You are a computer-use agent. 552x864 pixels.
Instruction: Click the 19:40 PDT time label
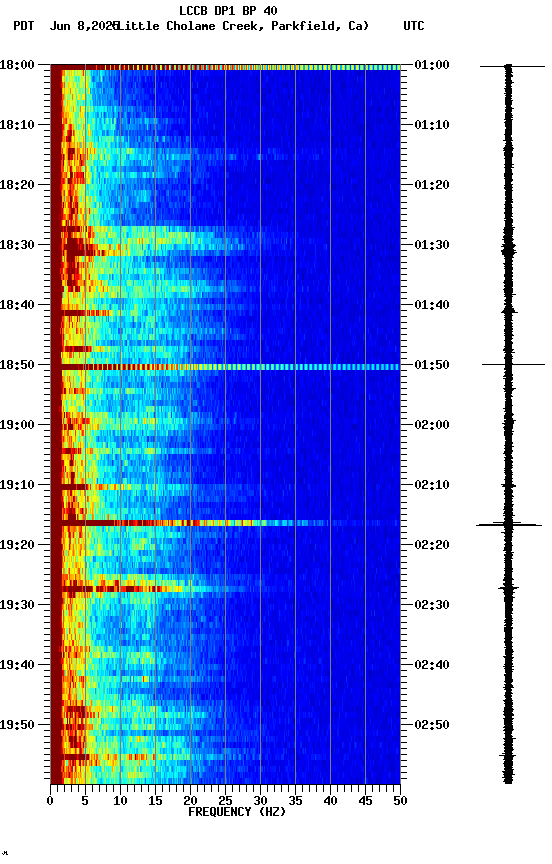point(17,665)
